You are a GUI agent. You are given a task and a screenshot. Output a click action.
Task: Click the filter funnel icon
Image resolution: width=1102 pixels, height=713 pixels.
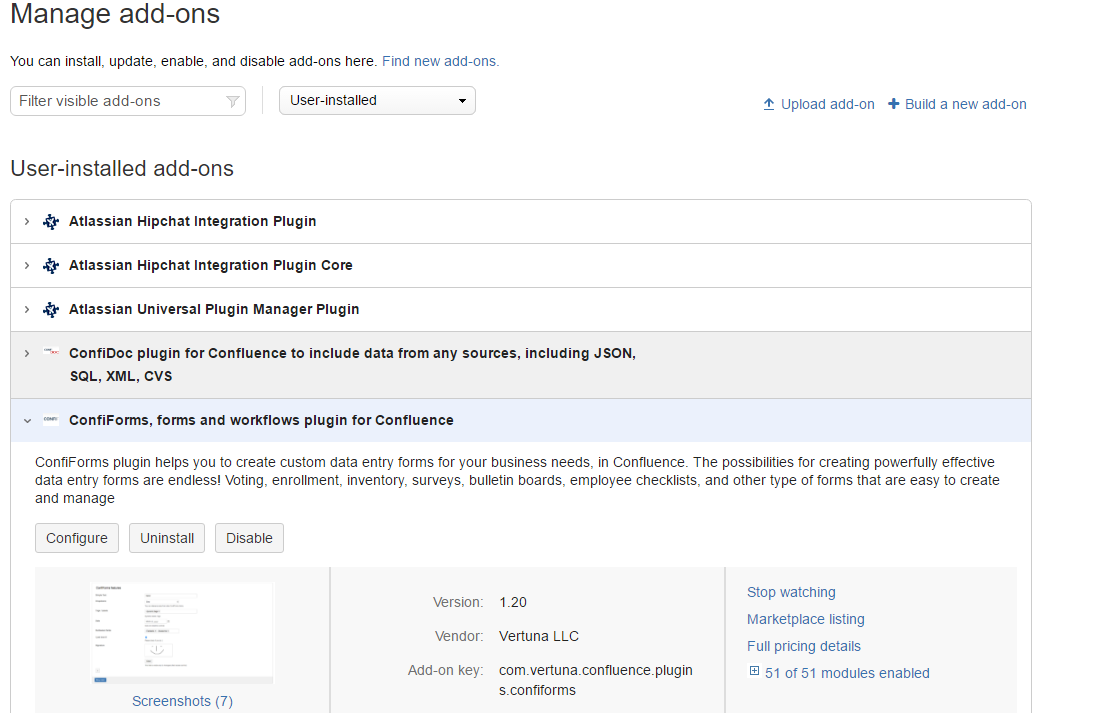(x=233, y=102)
